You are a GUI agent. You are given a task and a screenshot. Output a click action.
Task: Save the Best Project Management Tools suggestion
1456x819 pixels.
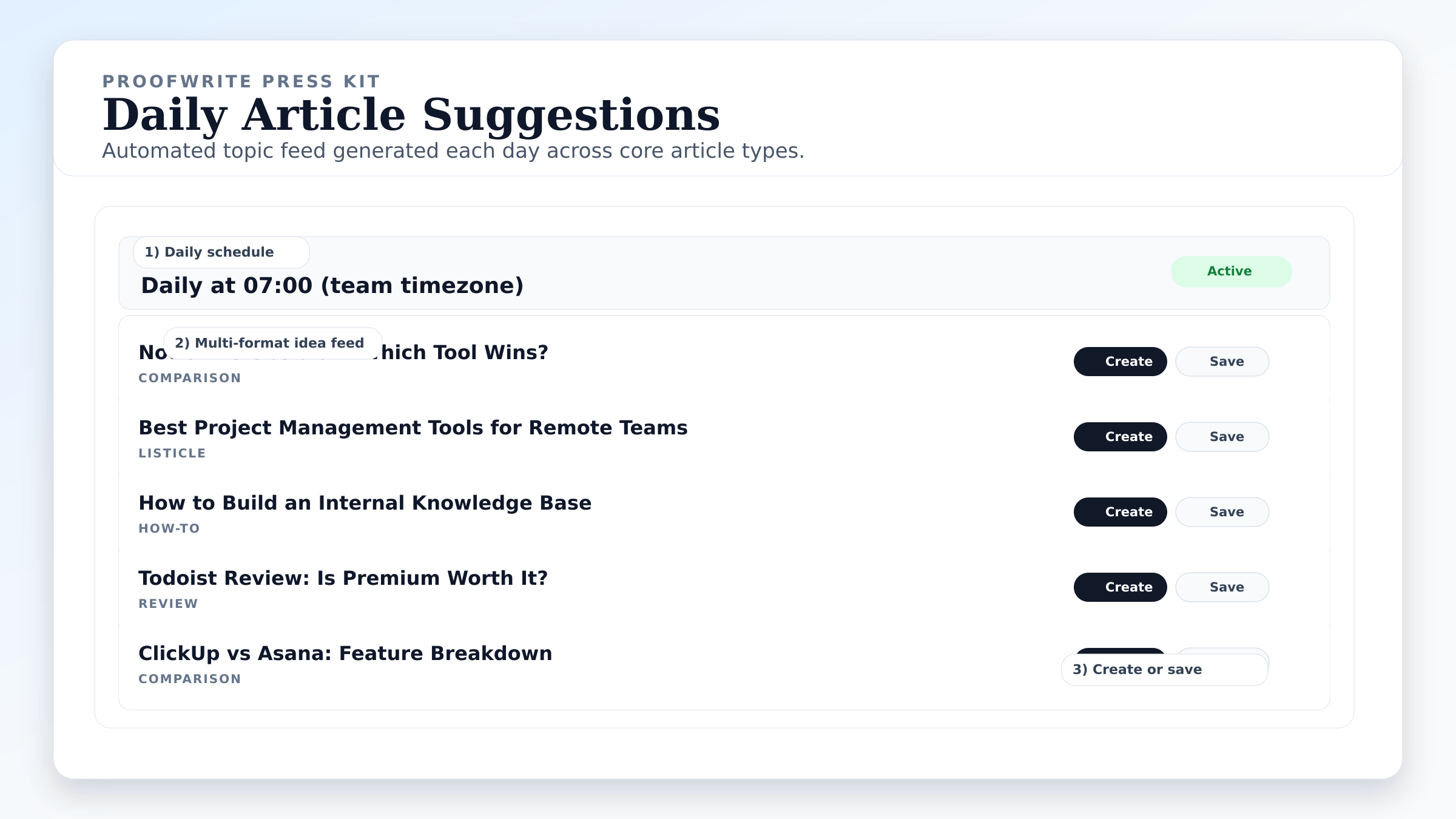coord(1222,436)
